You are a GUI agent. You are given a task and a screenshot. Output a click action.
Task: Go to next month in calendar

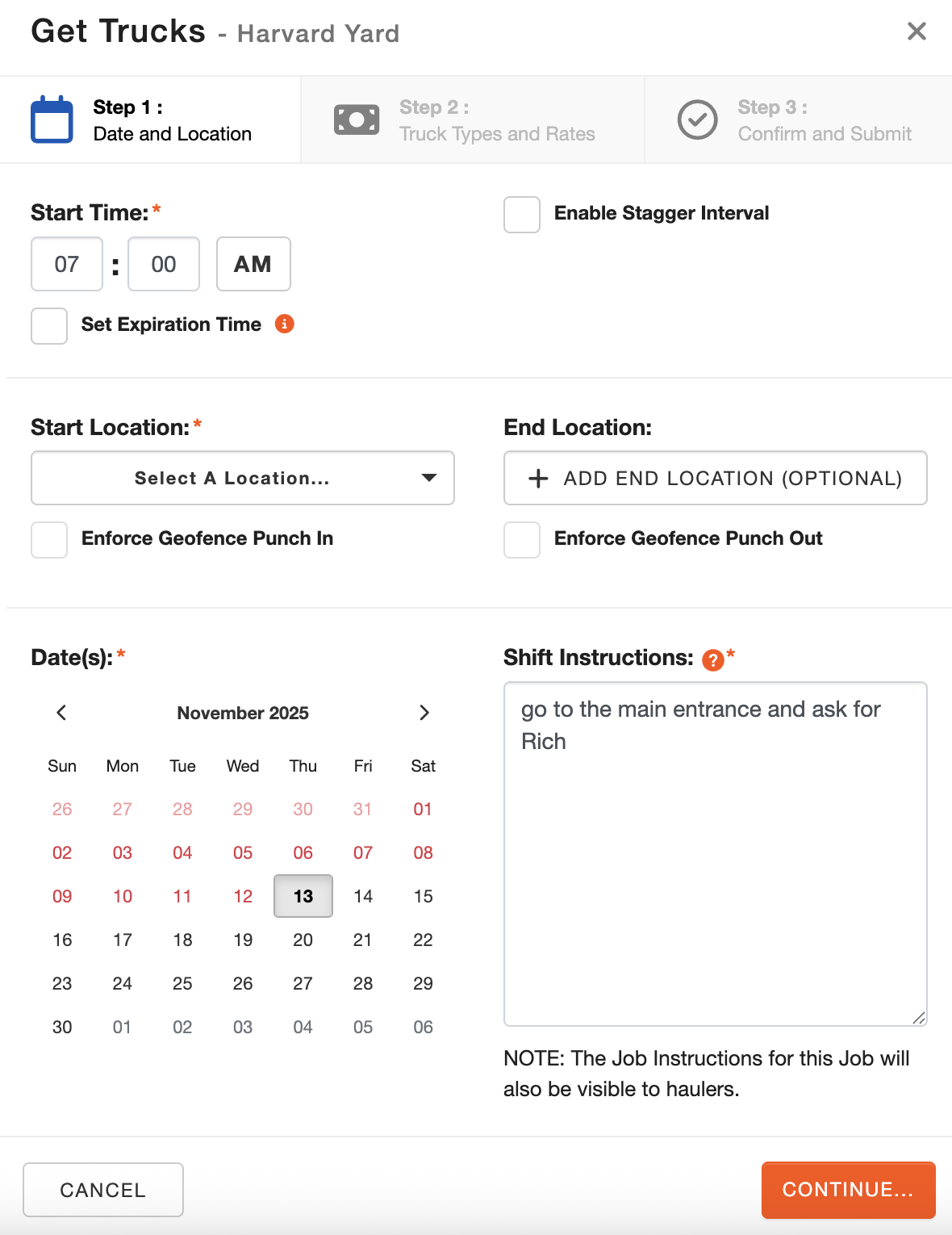pyautogui.click(x=424, y=712)
